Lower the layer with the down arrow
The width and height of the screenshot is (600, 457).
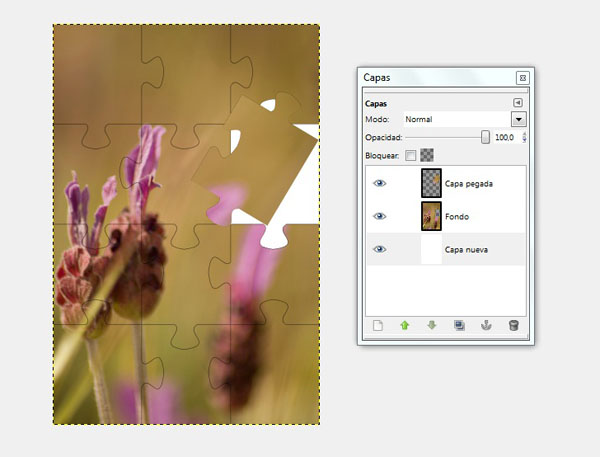432,326
